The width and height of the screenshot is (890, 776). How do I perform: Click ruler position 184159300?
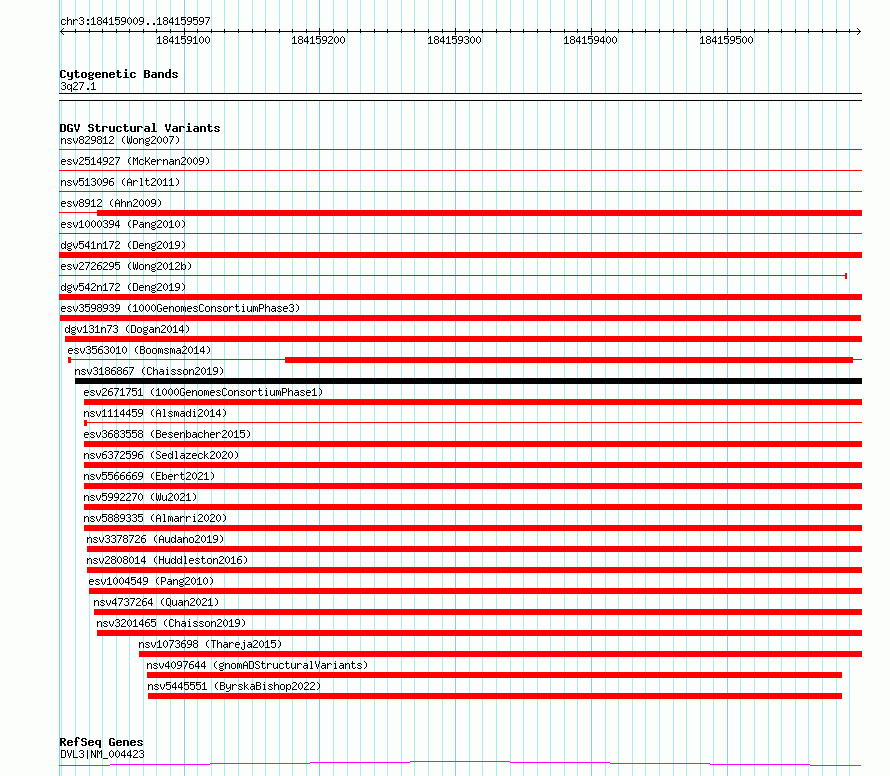(454, 40)
